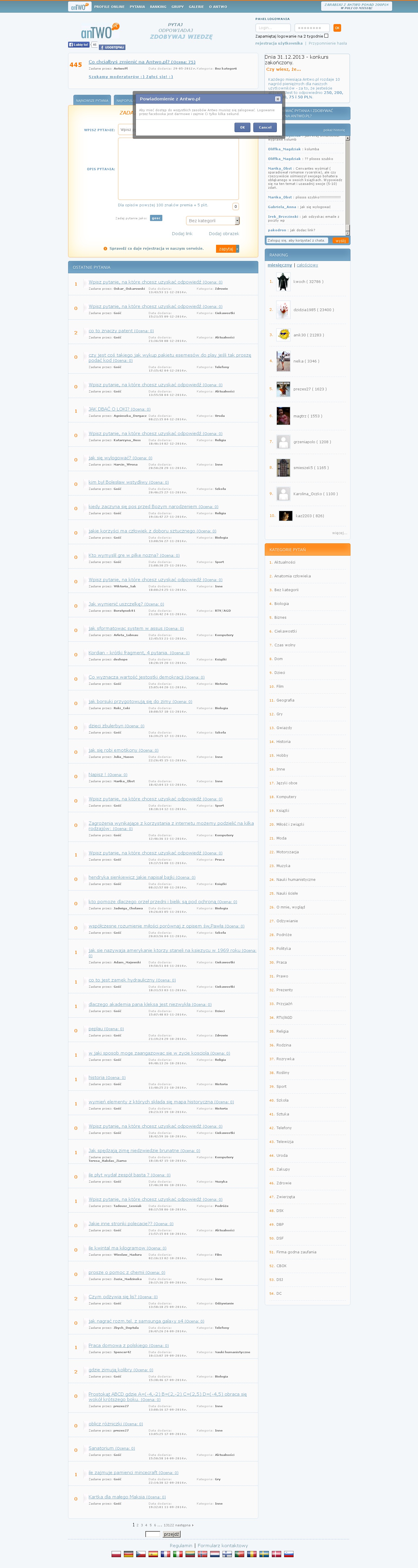Click the orange OK login button
This screenshot has height=1568, width=418.
point(337,28)
